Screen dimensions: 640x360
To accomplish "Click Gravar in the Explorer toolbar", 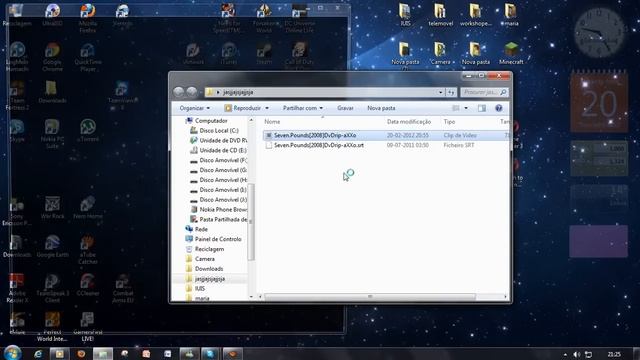I will pyautogui.click(x=345, y=108).
